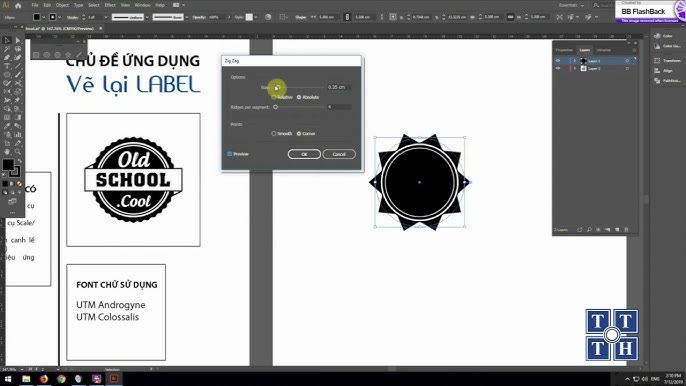686x386 pixels.
Task: Click the Layer 2 target circle
Action: tap(627, 68)
